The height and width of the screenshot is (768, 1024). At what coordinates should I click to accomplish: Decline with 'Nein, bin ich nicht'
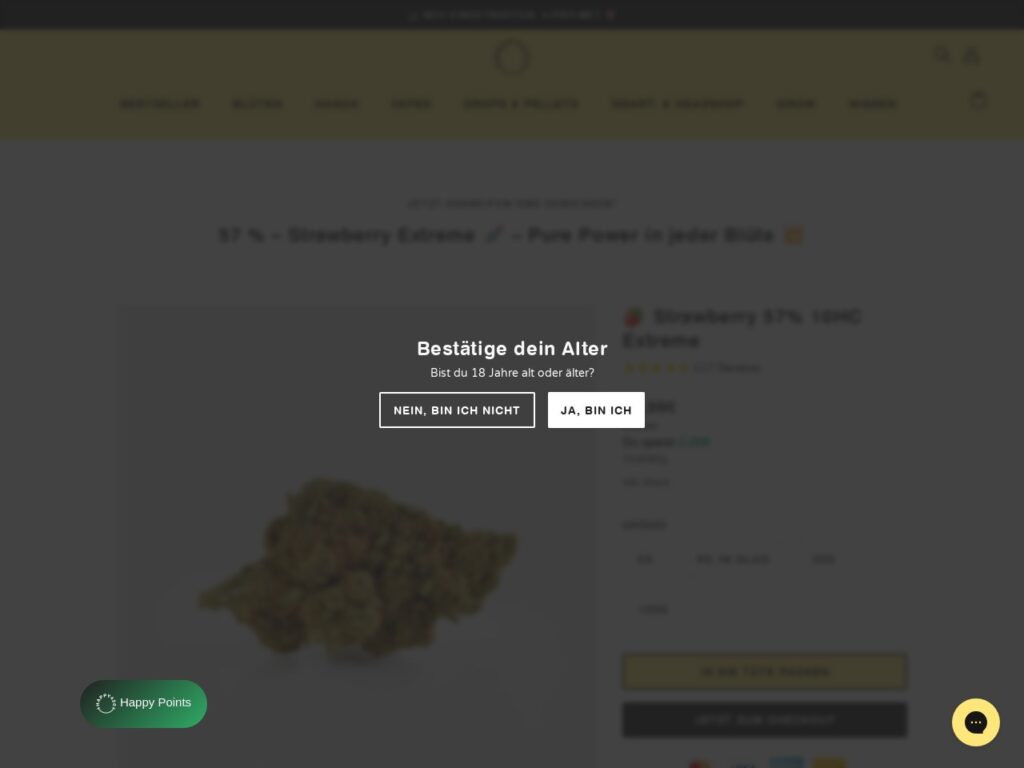pos(456,410)
